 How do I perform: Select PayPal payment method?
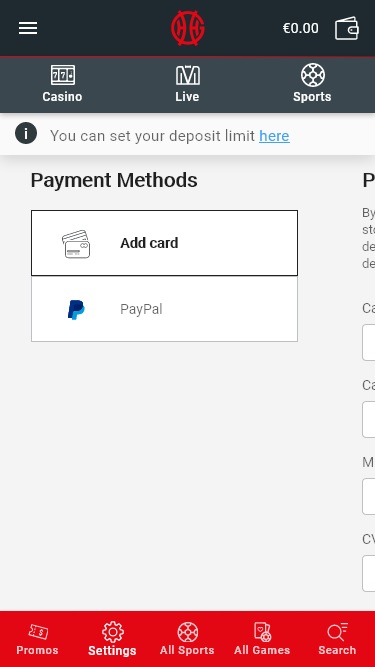[165, 309]
